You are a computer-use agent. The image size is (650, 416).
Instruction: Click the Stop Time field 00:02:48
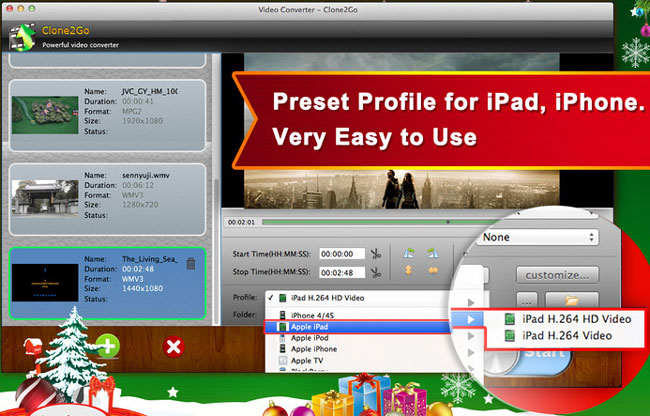[342, 272]
